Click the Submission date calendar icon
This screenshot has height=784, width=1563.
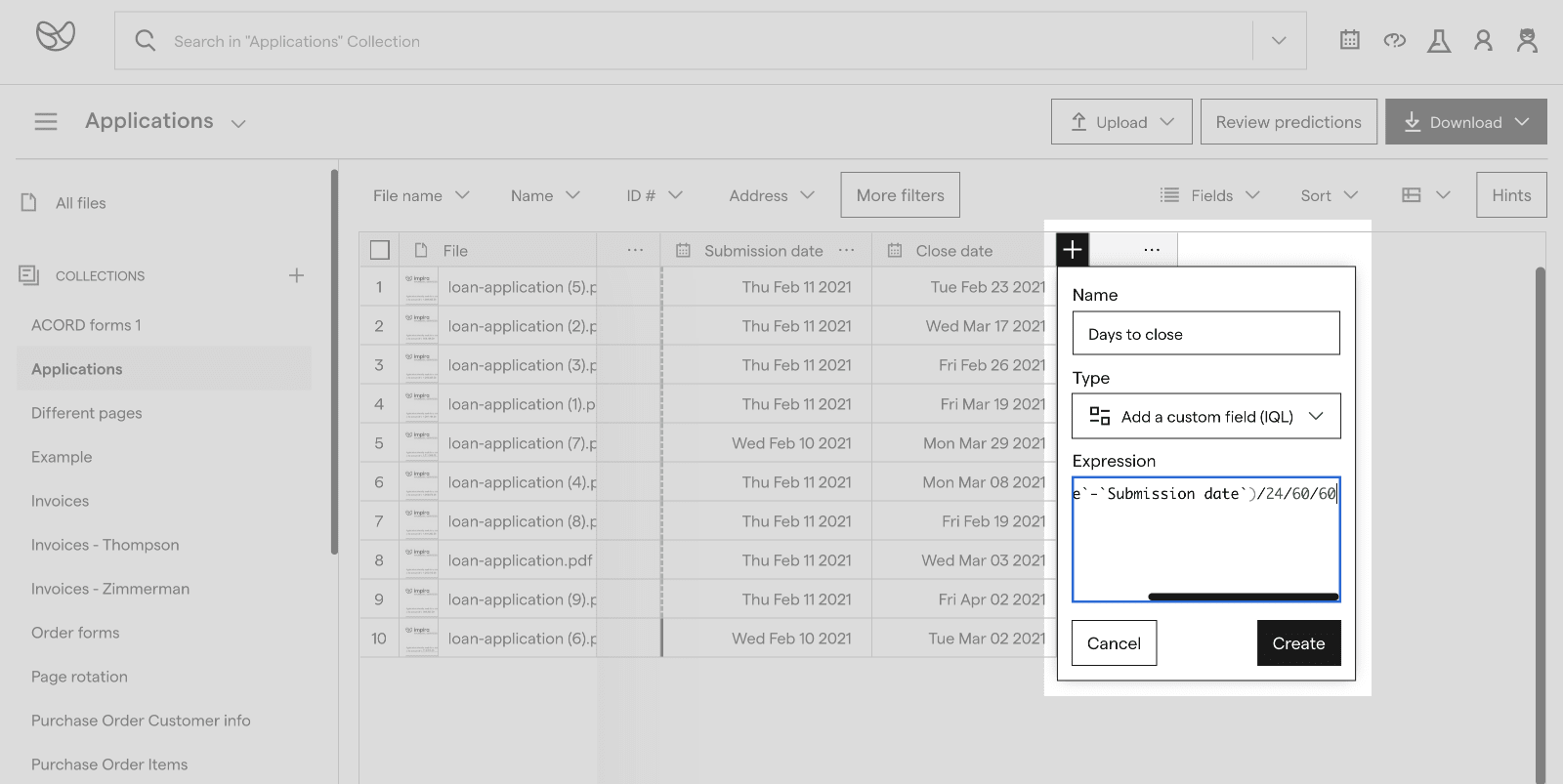(684, 250)
